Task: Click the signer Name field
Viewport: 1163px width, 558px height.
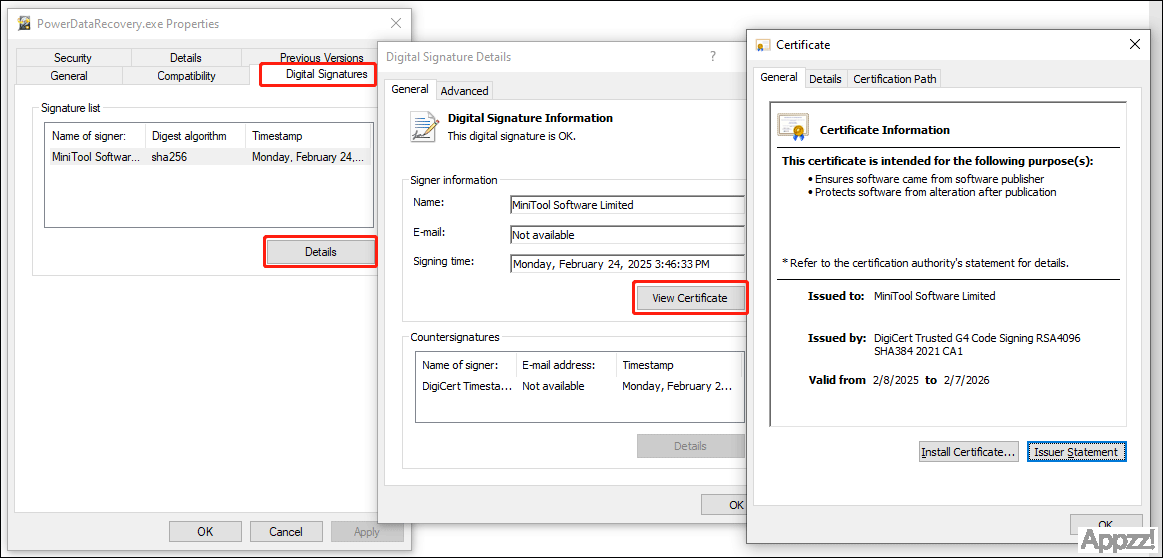Action: [627, 205]
